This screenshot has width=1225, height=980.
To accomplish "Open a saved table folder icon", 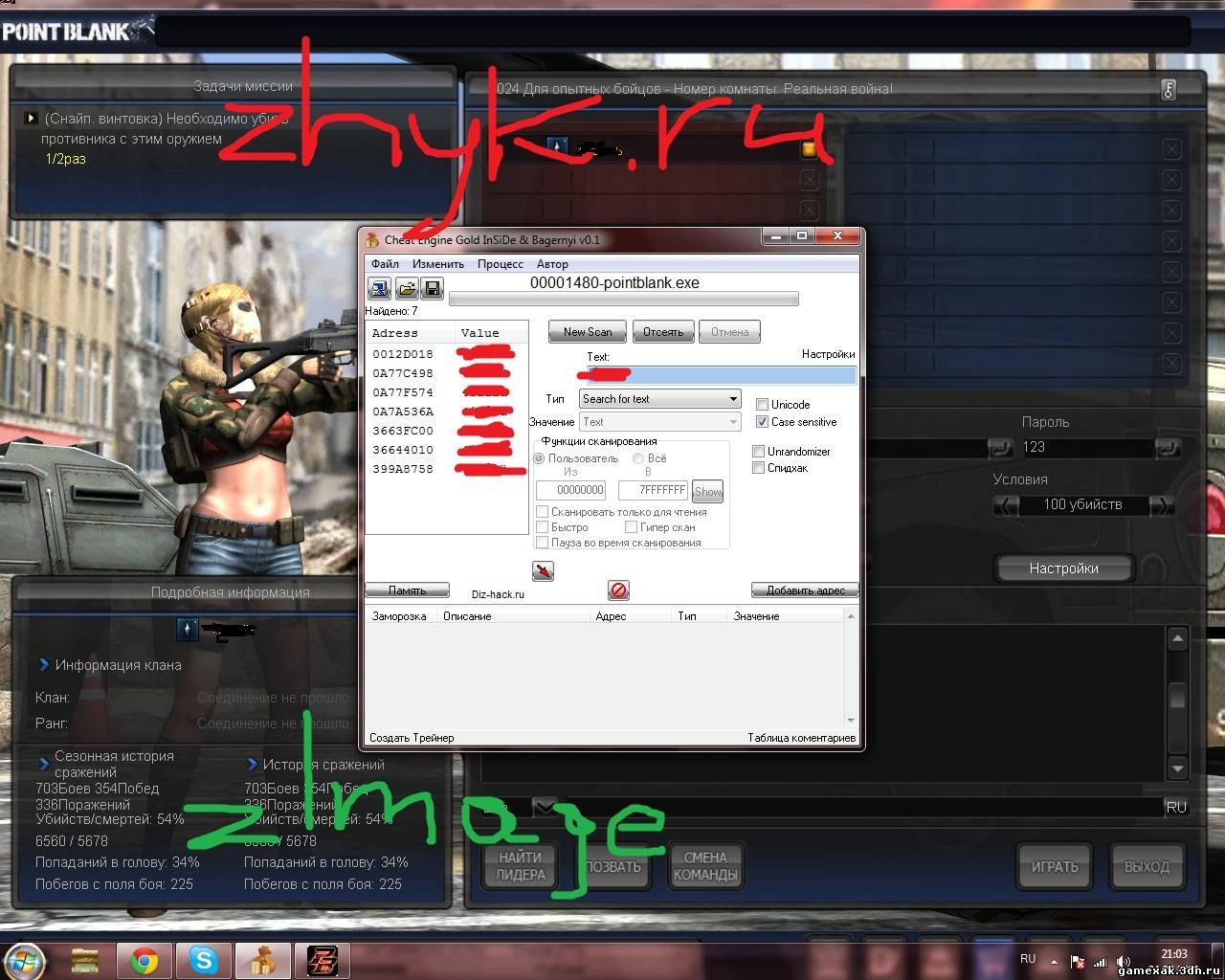I will (406, 288).
